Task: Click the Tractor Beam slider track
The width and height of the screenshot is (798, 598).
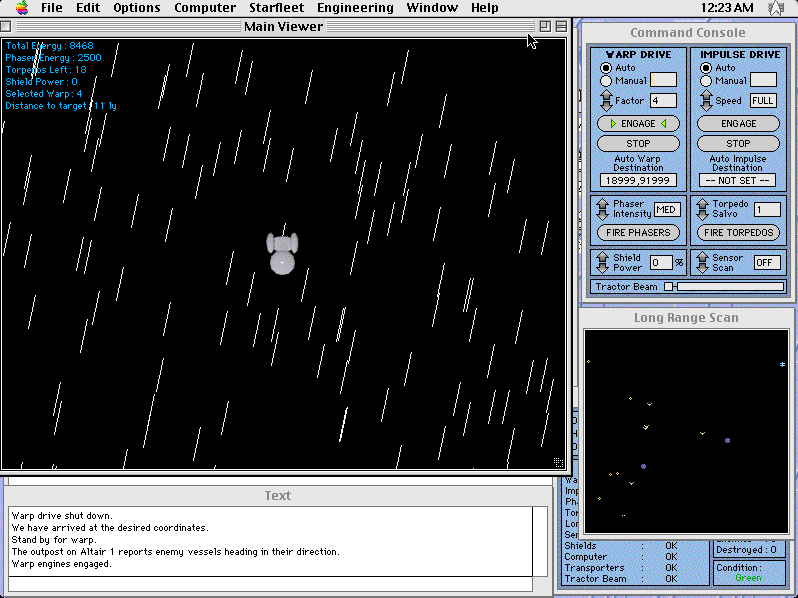Action: (730, 287)
